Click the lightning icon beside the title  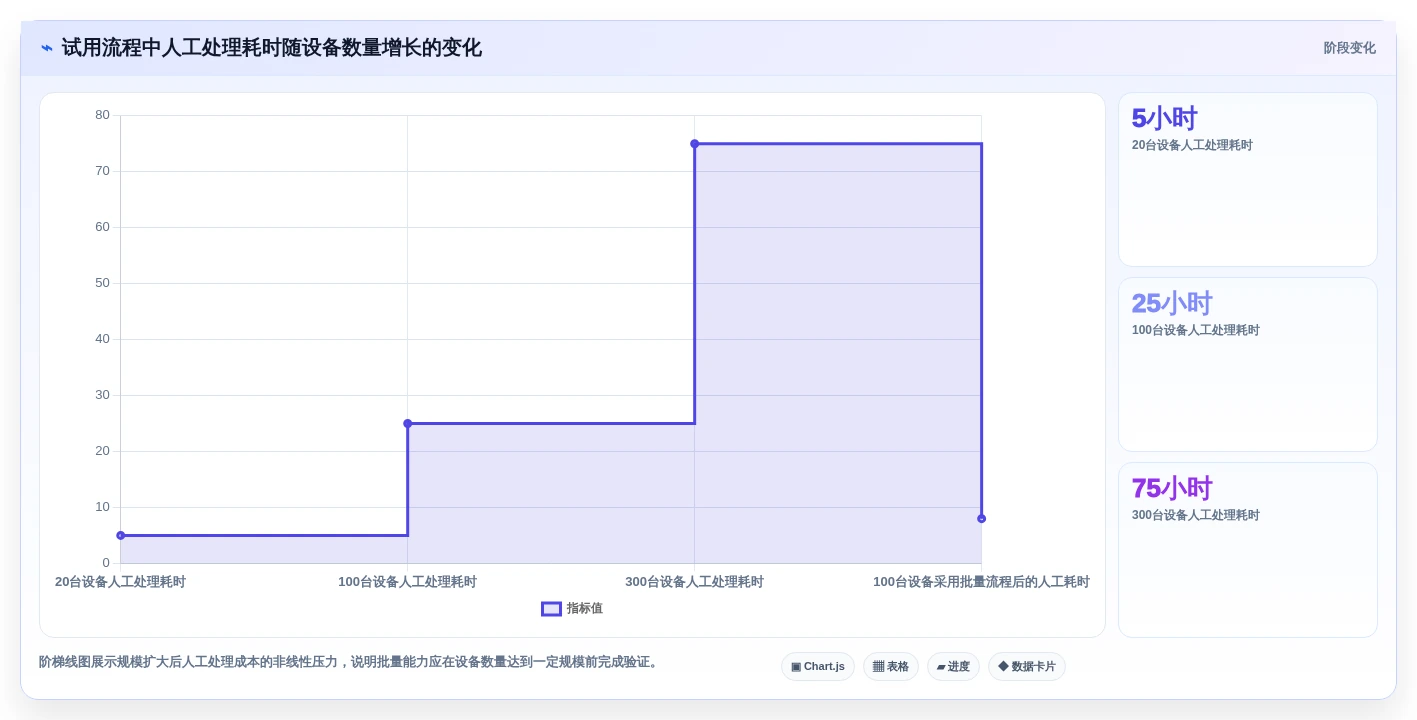click(47, 48)
